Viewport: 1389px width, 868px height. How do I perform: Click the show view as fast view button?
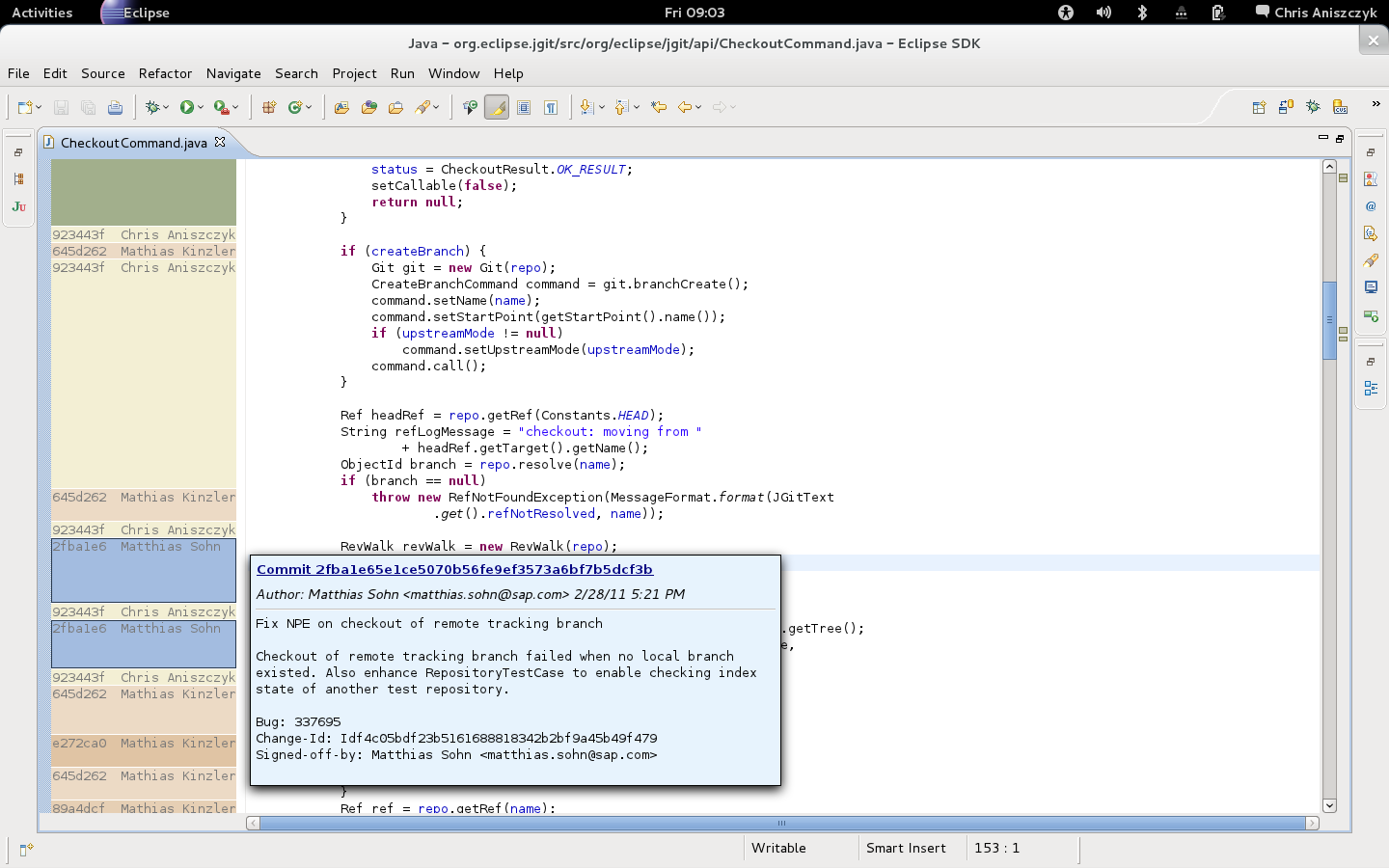(x=26, y=849)
